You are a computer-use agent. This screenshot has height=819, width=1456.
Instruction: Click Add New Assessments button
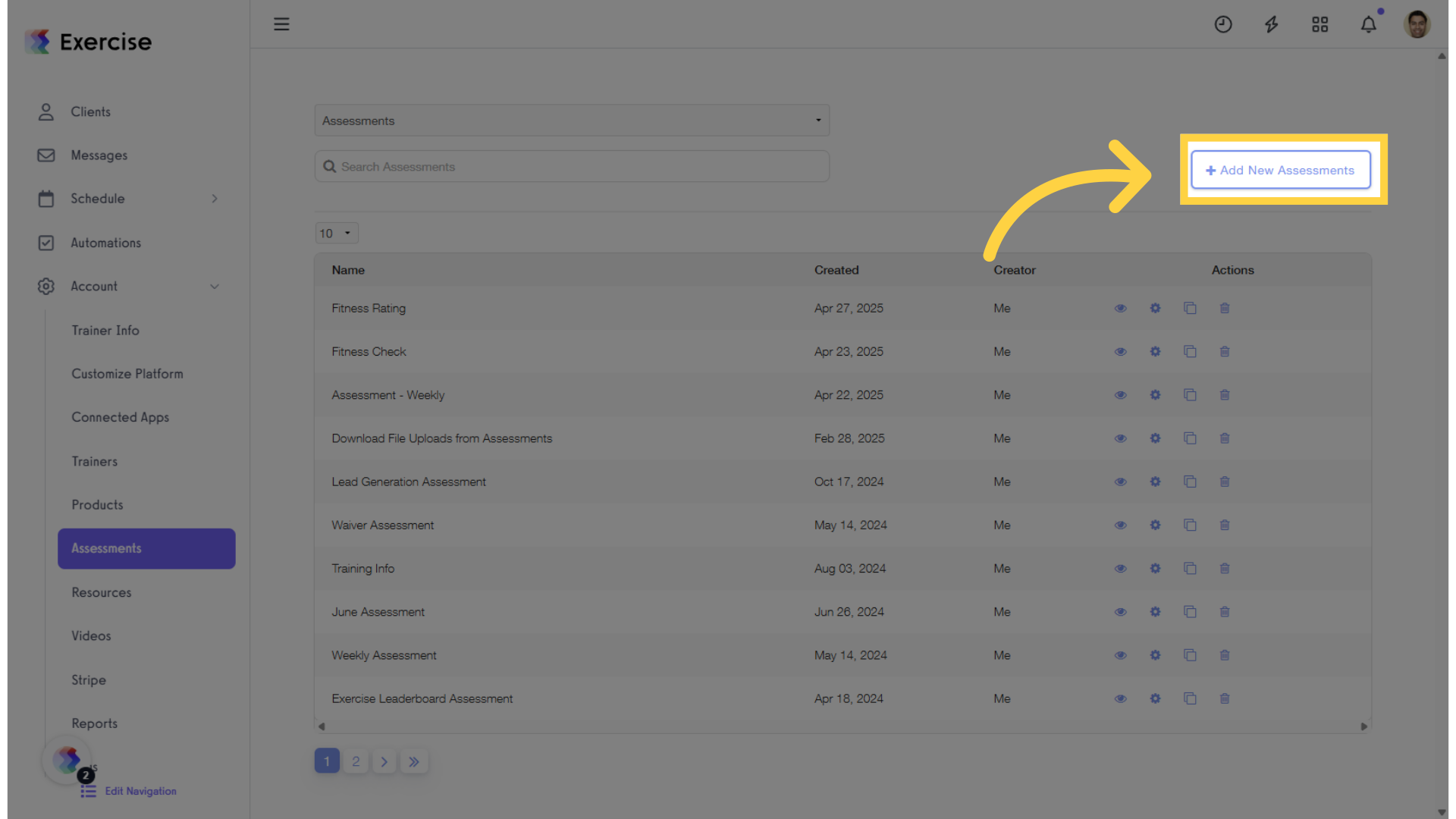(1281, 170)
